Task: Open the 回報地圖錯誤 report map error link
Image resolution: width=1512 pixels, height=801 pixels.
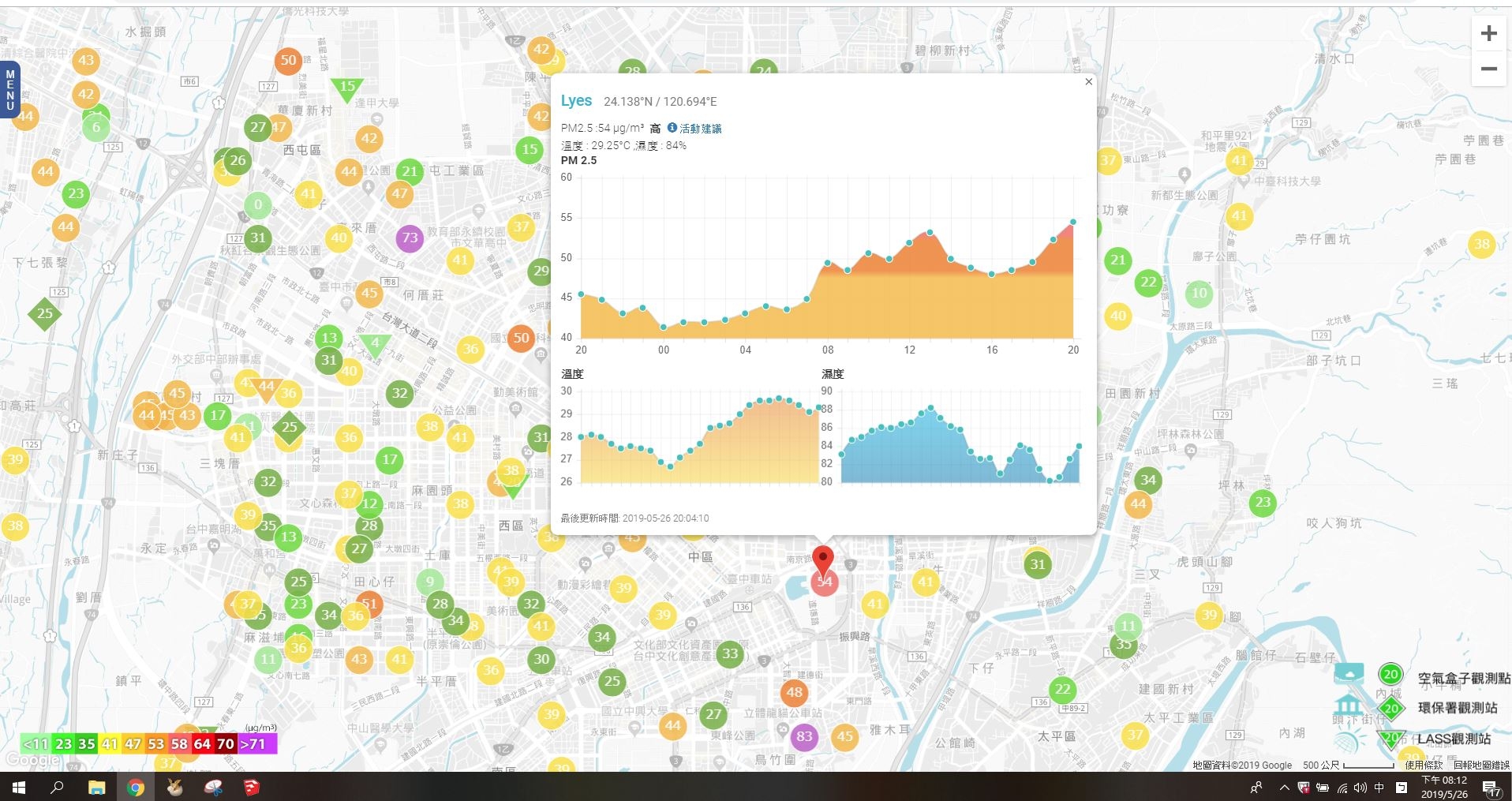Action: pyautogui.click(x=1481, y=765)
